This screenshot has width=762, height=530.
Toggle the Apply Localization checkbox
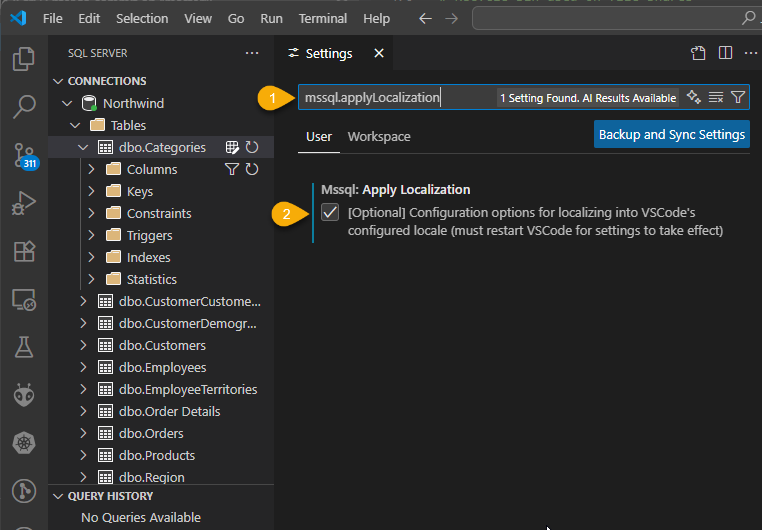330,213
